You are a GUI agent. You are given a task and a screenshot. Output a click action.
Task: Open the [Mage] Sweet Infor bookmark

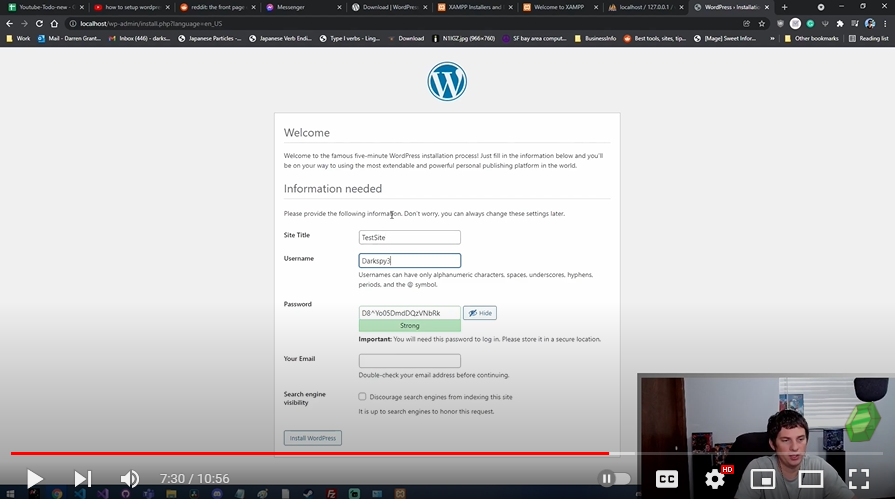pos(725,38)
